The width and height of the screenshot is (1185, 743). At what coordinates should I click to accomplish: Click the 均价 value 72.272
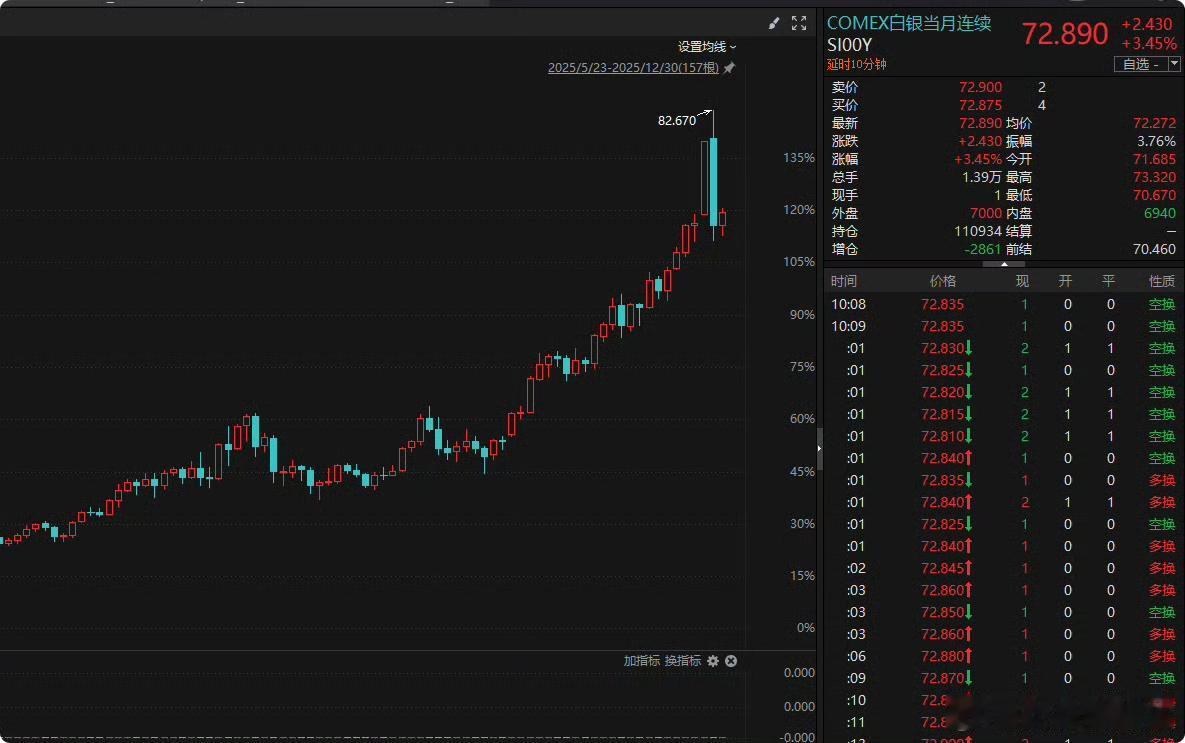coord(1154,123)
